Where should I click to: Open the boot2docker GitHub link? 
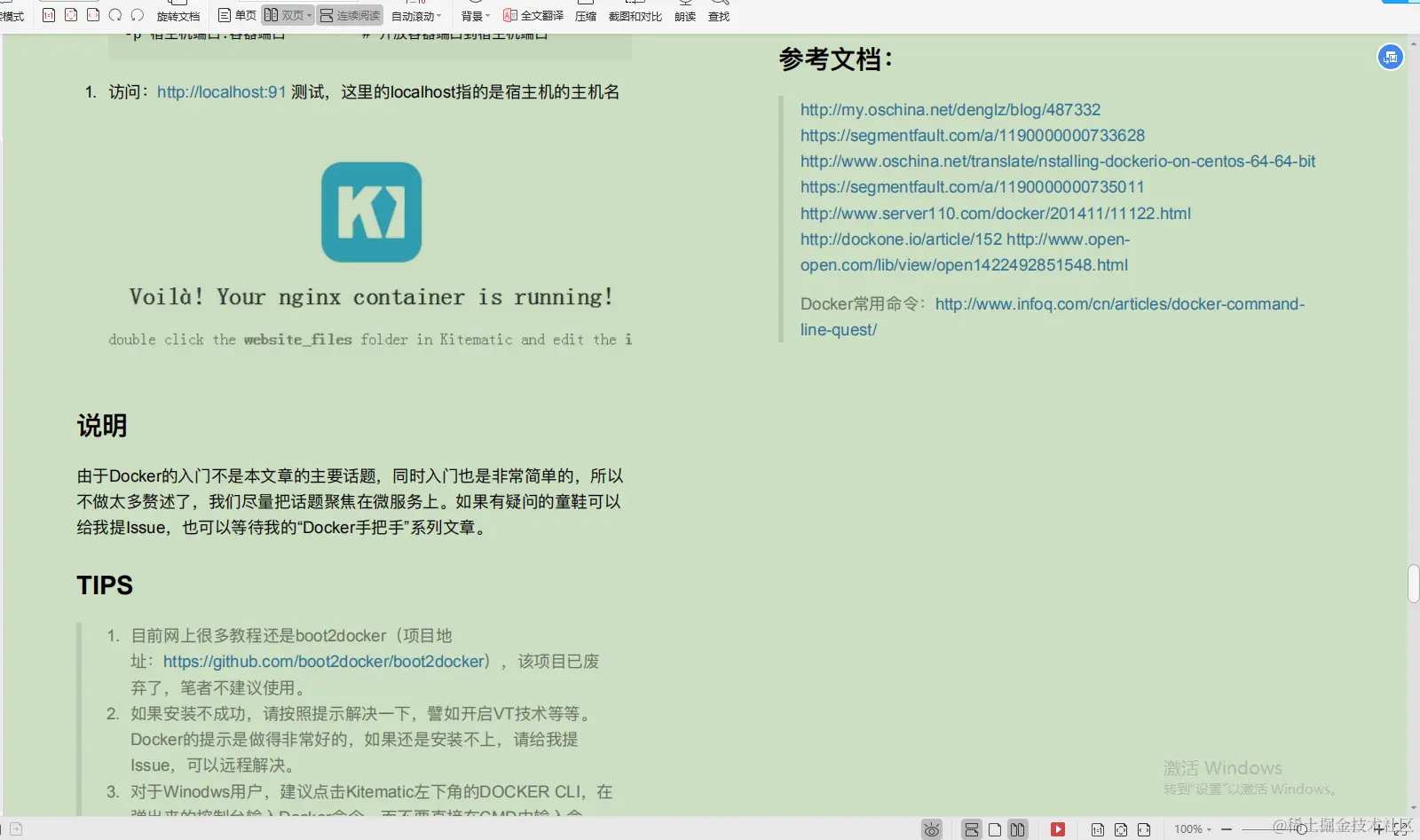coord(323,661)
